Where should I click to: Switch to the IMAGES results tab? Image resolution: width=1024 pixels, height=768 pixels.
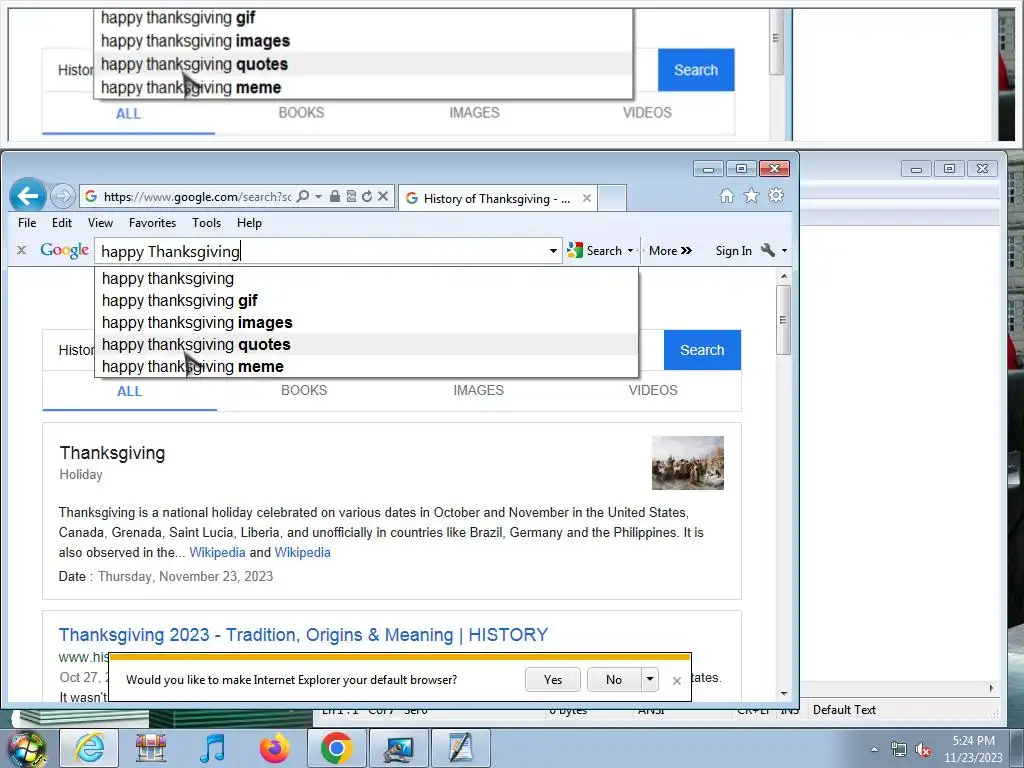tap(478, 391)
